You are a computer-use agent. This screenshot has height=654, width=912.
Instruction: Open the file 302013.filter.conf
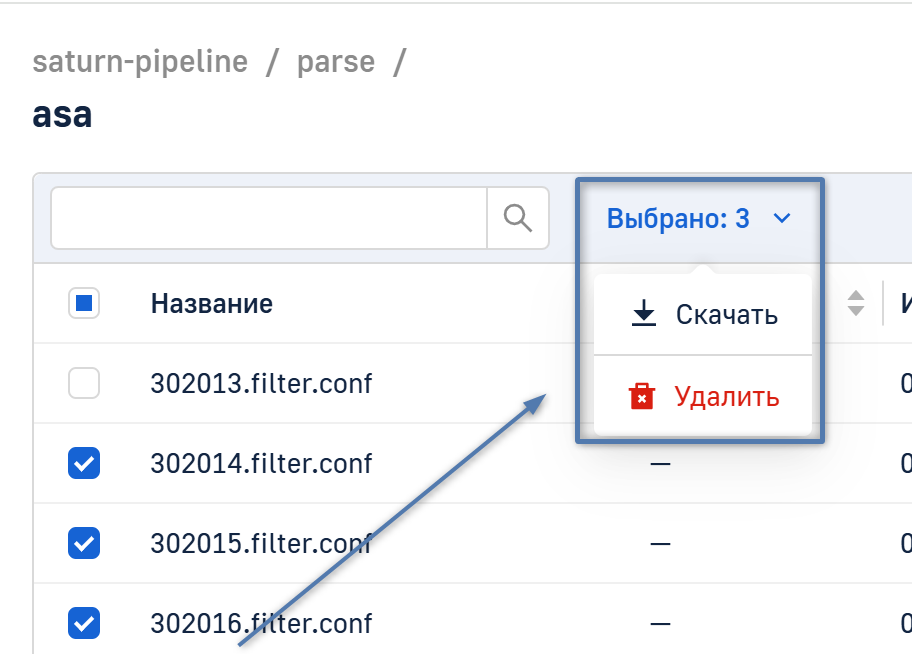[261, 383]
